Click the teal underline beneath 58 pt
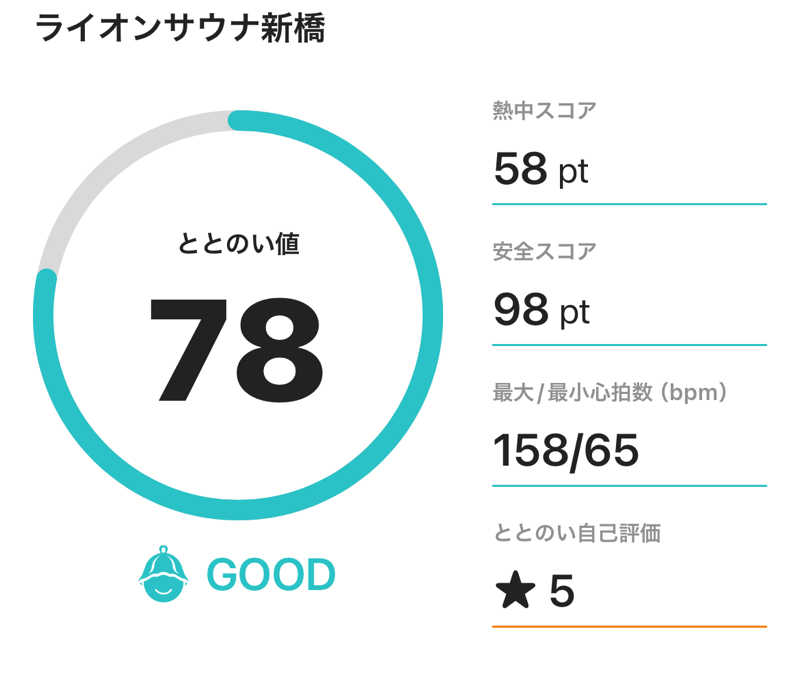This screenshot has width=800, height=675. click(629, 204)
